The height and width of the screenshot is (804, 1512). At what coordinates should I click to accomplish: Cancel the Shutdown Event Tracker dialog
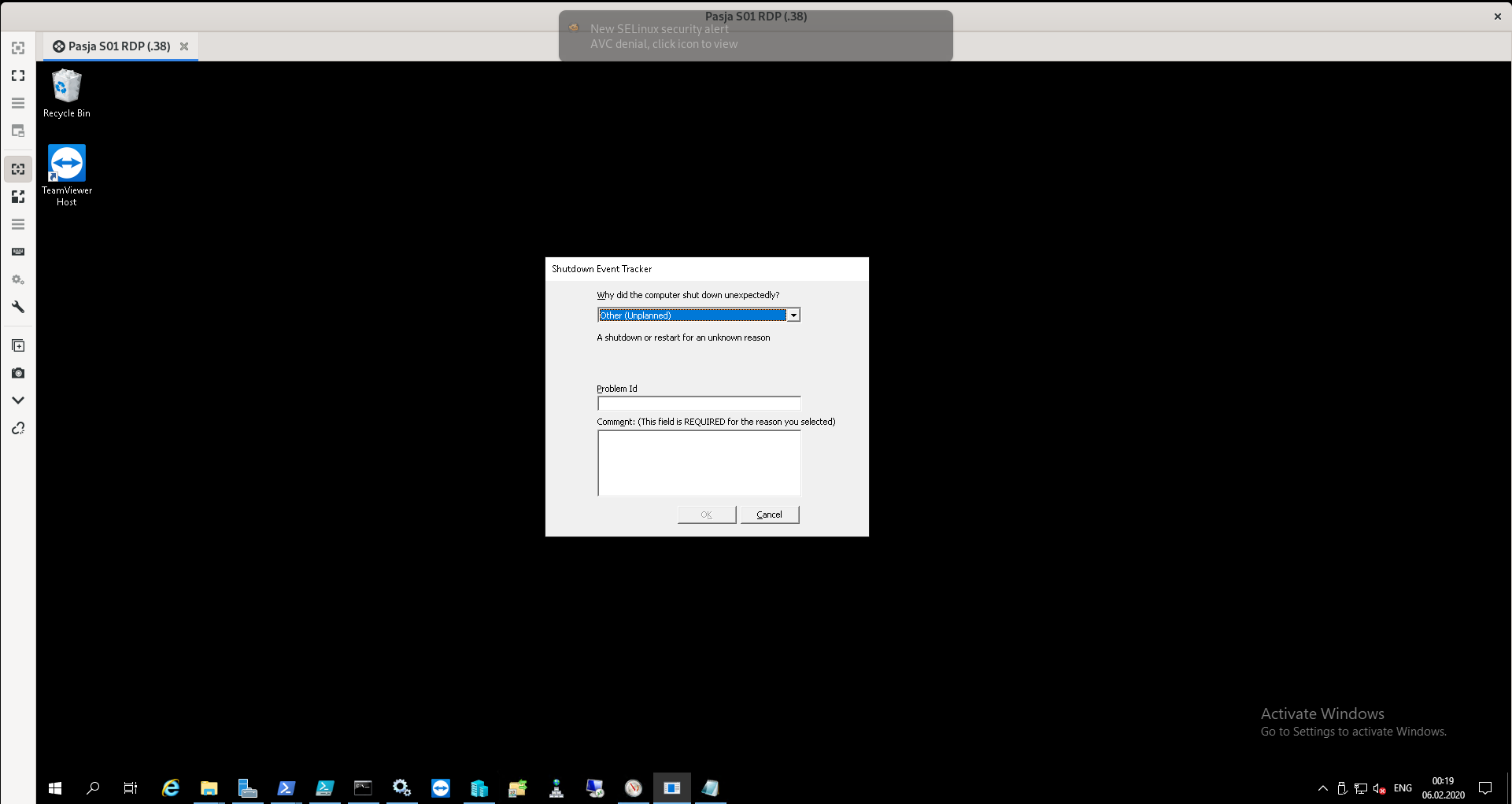coord(770,514)
